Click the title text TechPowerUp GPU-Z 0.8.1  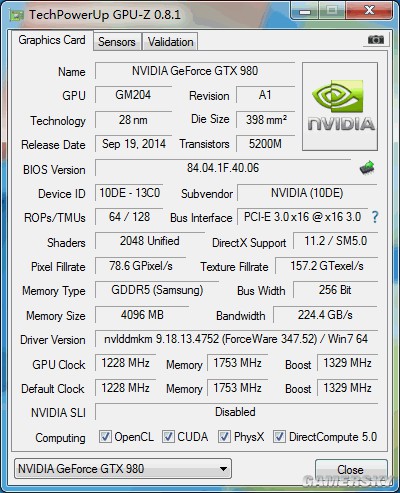[x=105, y=15]
